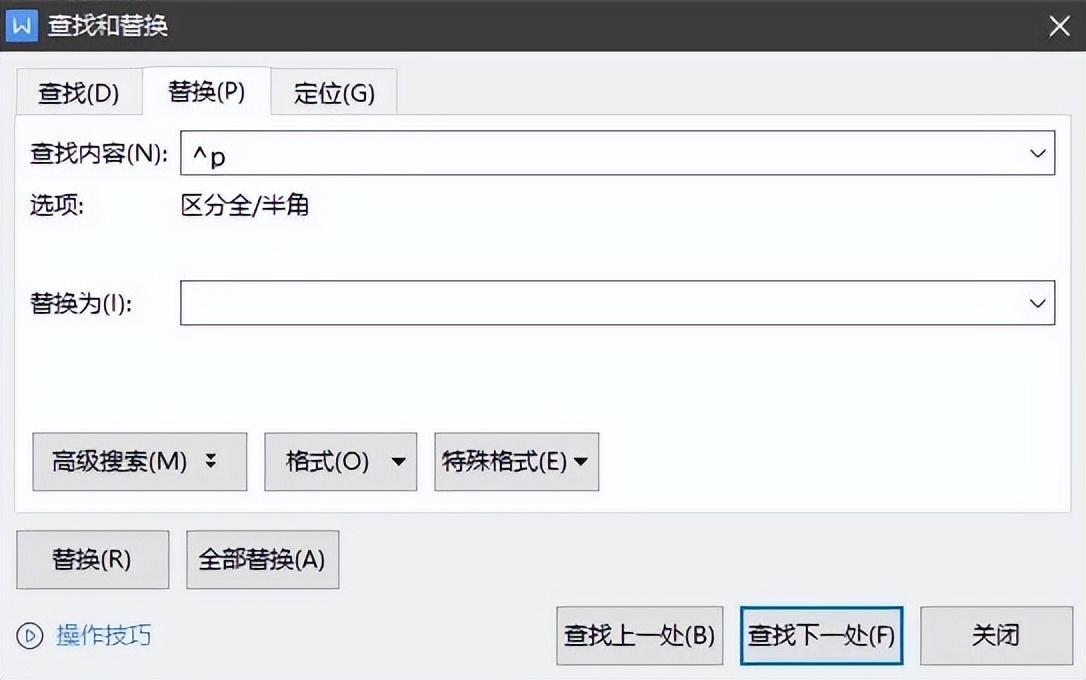This screenshot has height=680, width=1086.
Task: Click 查找下一处(F) to find next
Action: 821,635
